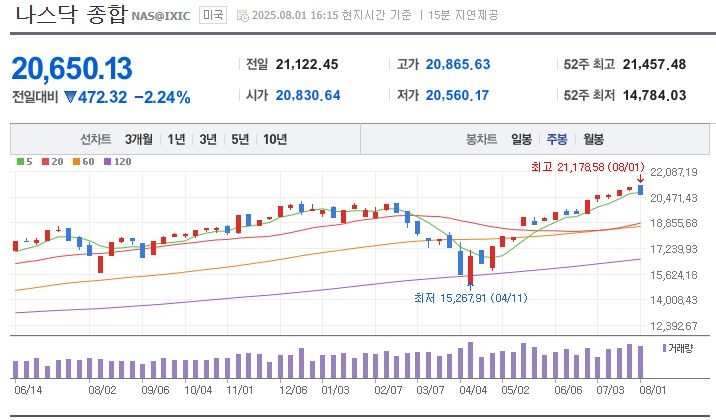Click the 03/07 date axis label
The width and height of the screenshot is (716, 420).
430,390
